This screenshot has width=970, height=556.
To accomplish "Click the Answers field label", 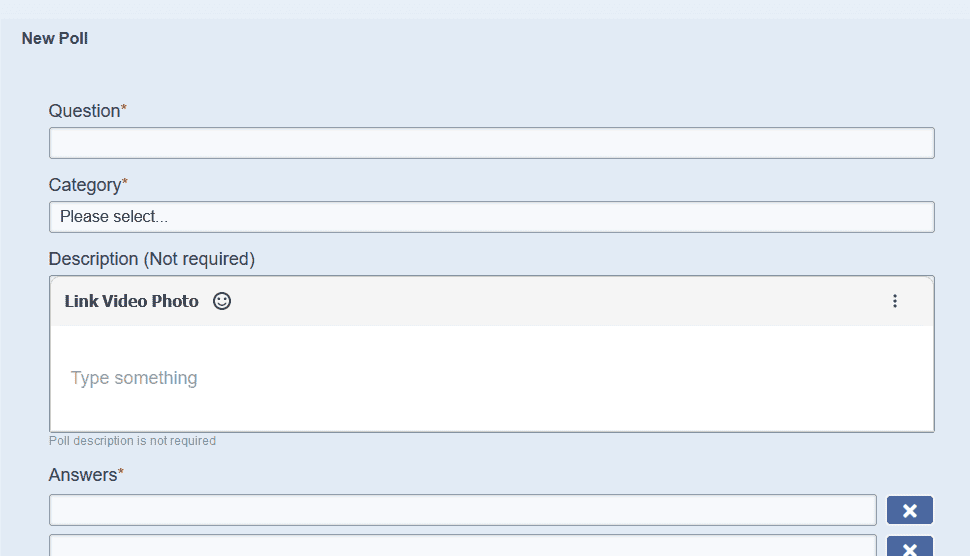I will pos(83,475).
